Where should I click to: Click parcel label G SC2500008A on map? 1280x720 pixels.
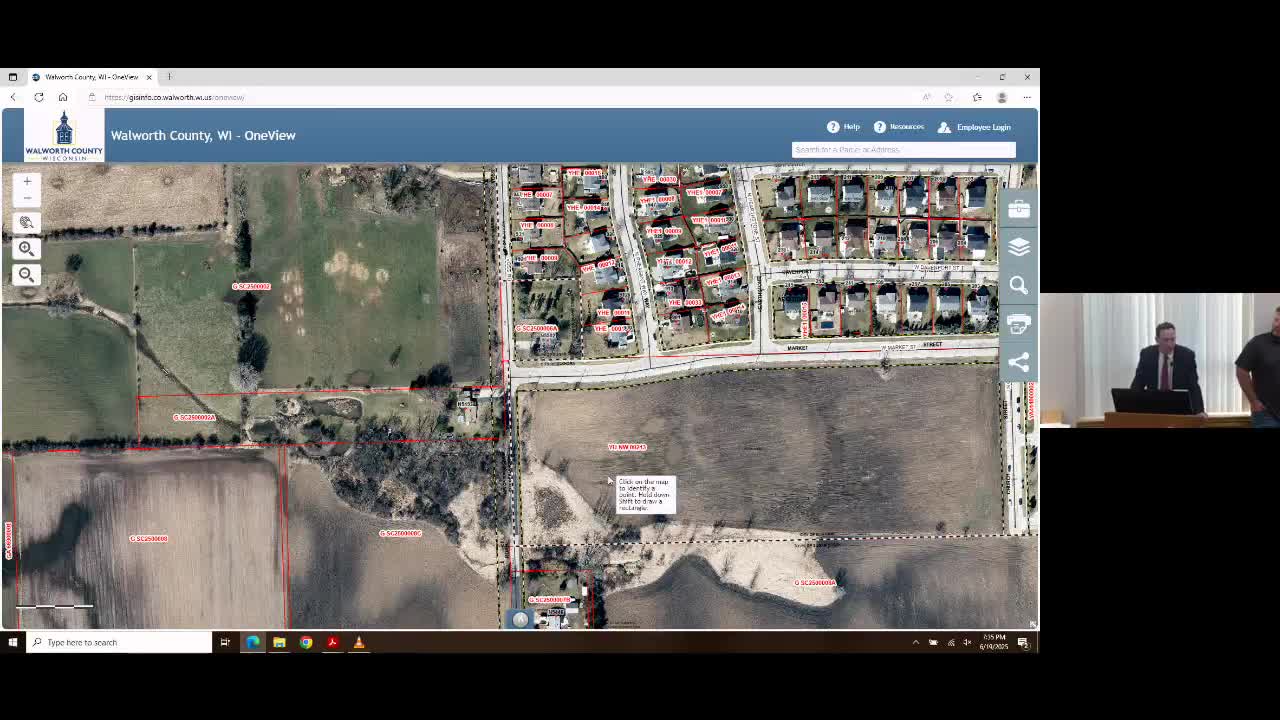click(815, 583)
